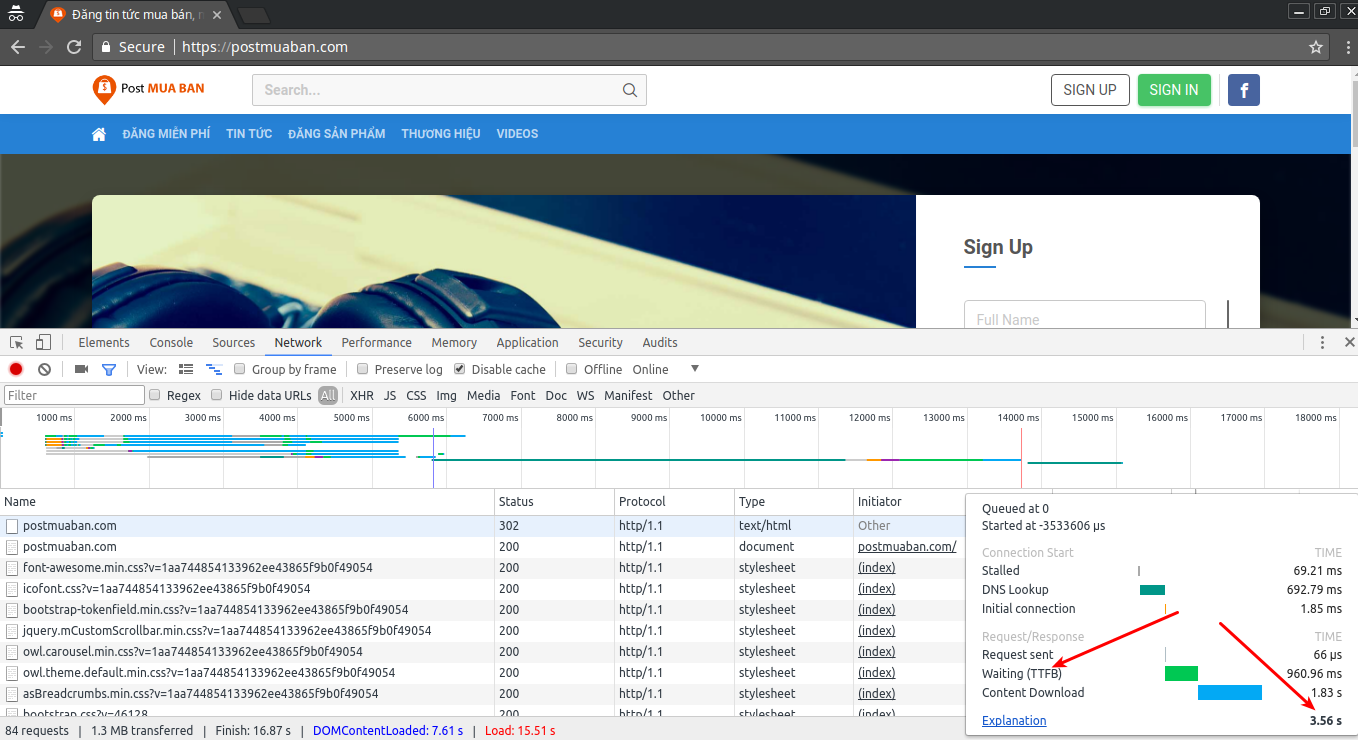Filter requests by JS
This screenshot has width=1358, height=740.
[x=390, y=395]
